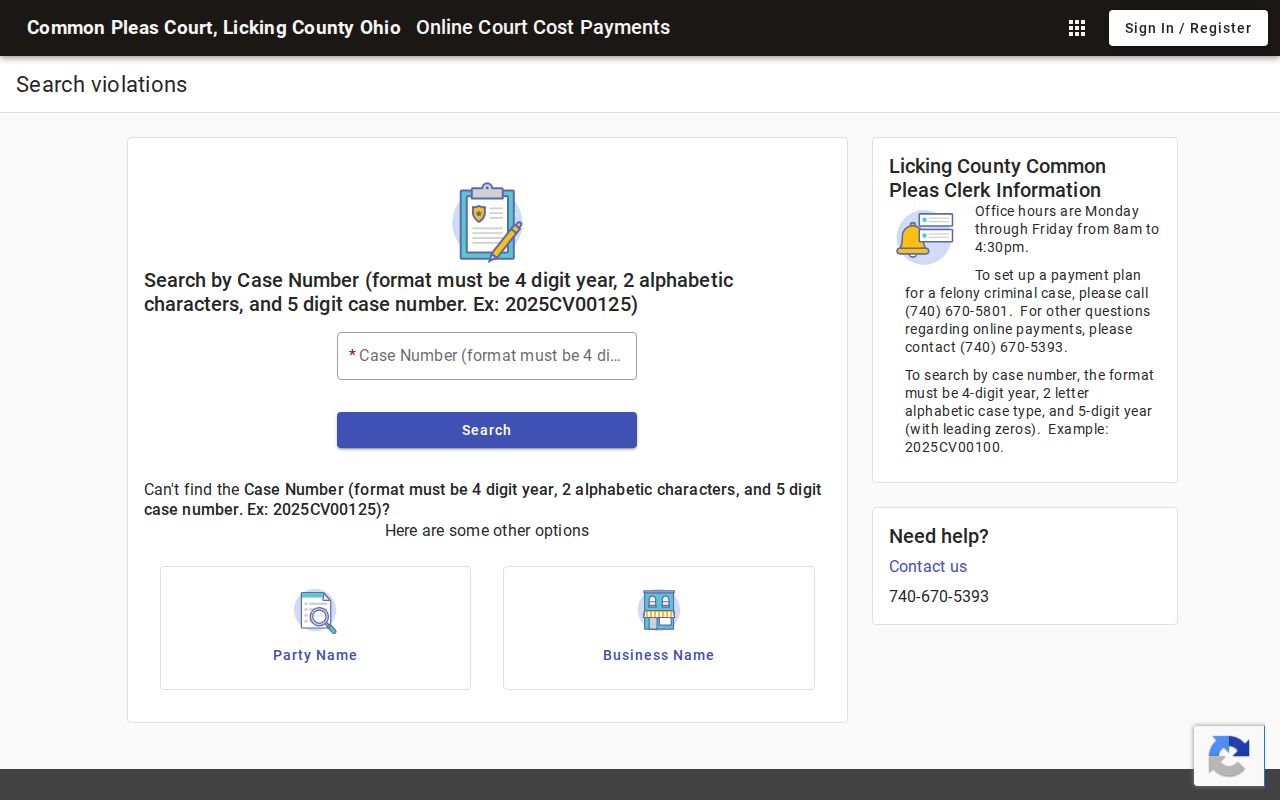This screenshot has width=1280, height=800.
Task: Select the Business Name search option
Action: click(x=659, y=628)
